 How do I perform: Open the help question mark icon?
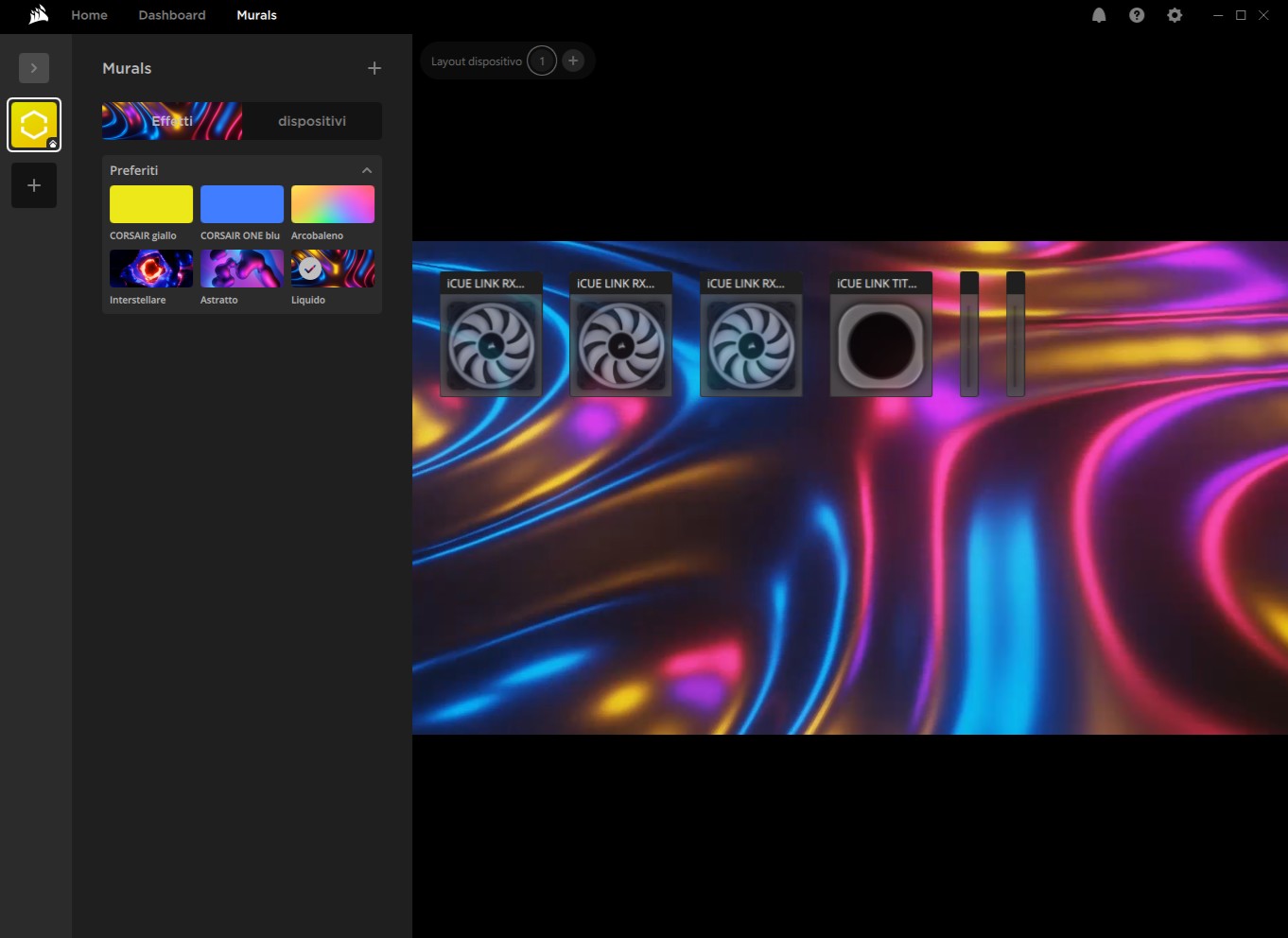[x=1137, y=15]
